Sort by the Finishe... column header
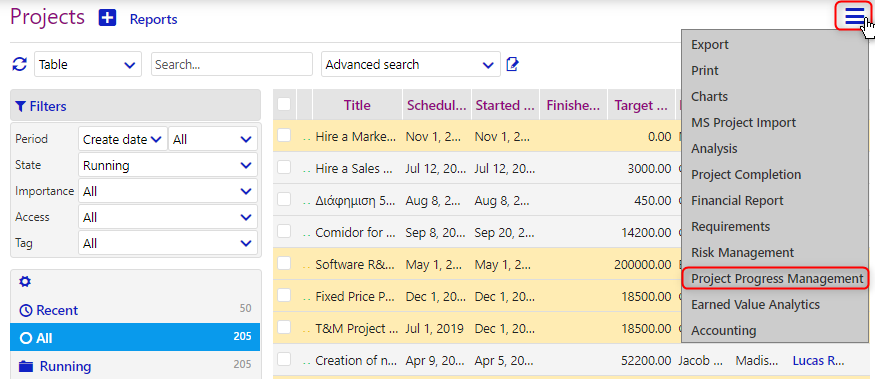 point(574,105)
